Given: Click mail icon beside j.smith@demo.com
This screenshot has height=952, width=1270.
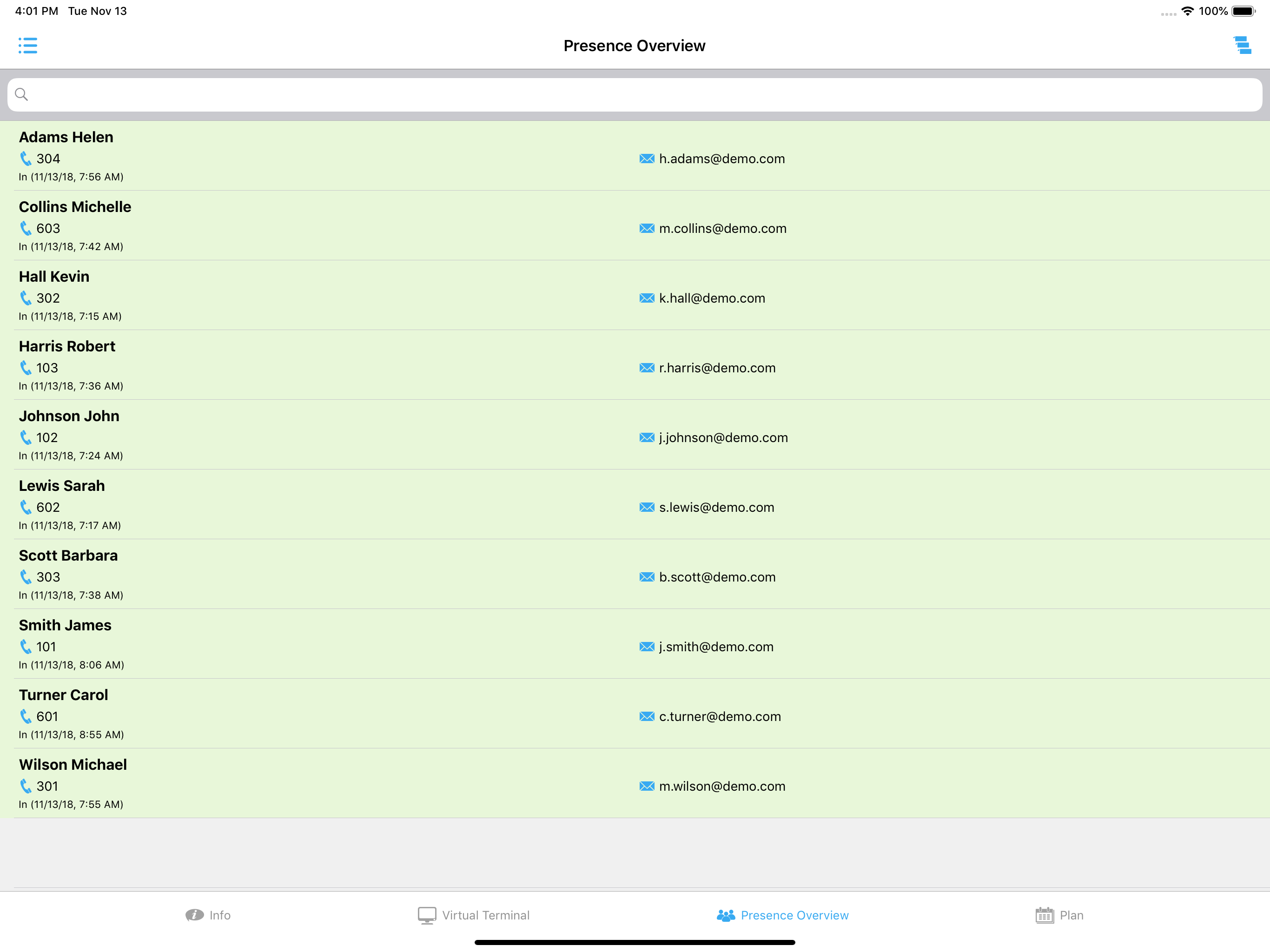Looking at the screenshot, I should (647, 647).
